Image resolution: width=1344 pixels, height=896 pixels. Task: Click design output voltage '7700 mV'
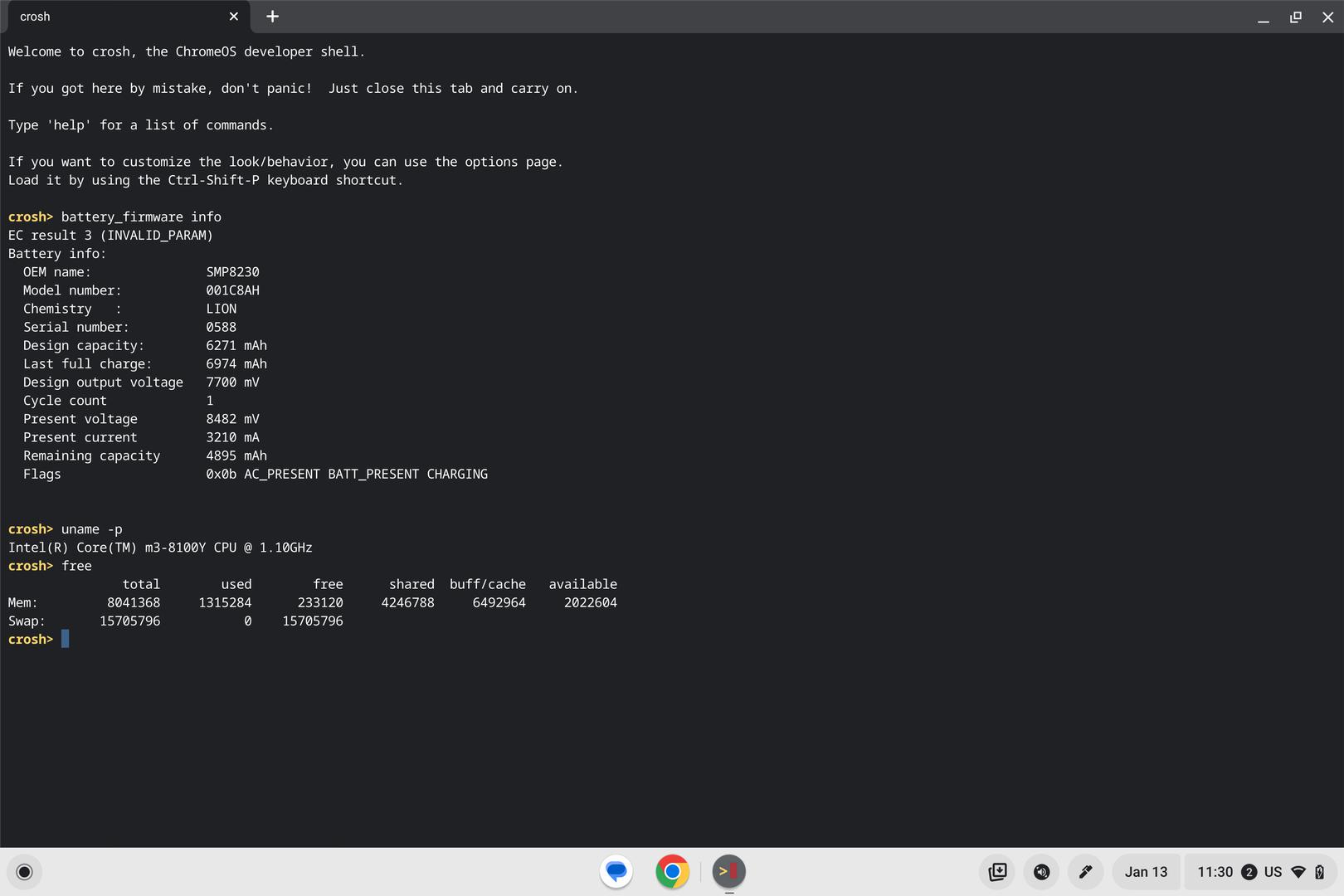coord(233,382)
